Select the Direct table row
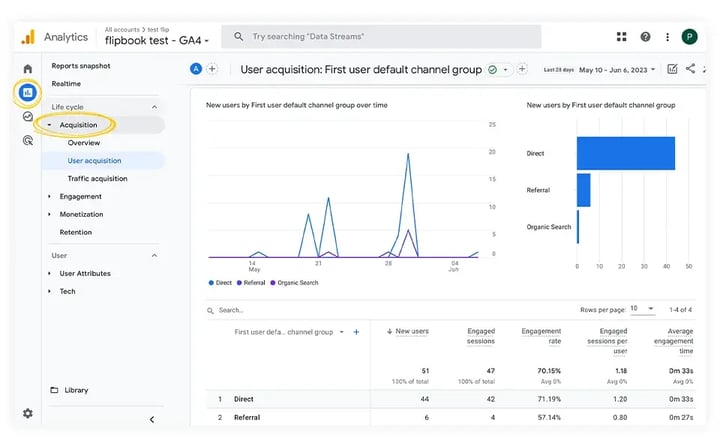720x447 pixels. pyautogui.click(x=450, y=399)
